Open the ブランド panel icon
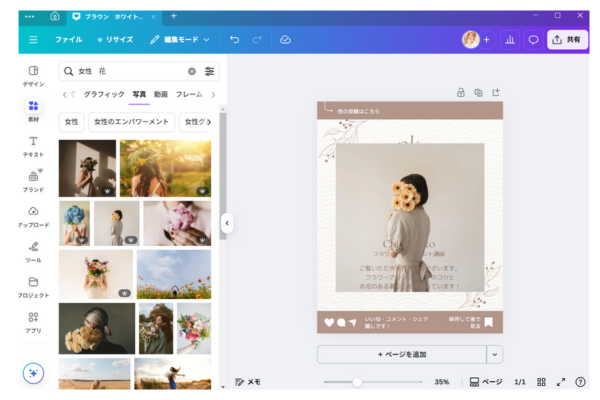Screen dimensions: 600x400 (33, 180)
